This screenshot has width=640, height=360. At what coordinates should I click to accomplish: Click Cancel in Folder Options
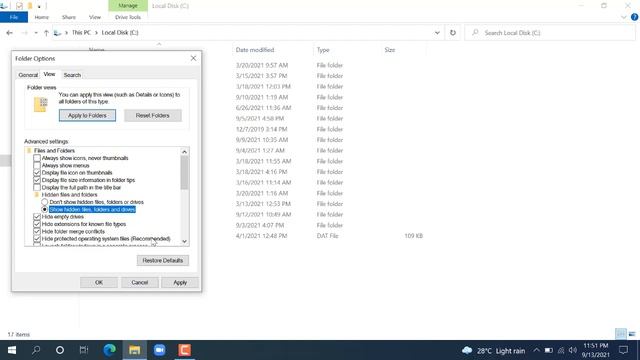tap(140, 282)
